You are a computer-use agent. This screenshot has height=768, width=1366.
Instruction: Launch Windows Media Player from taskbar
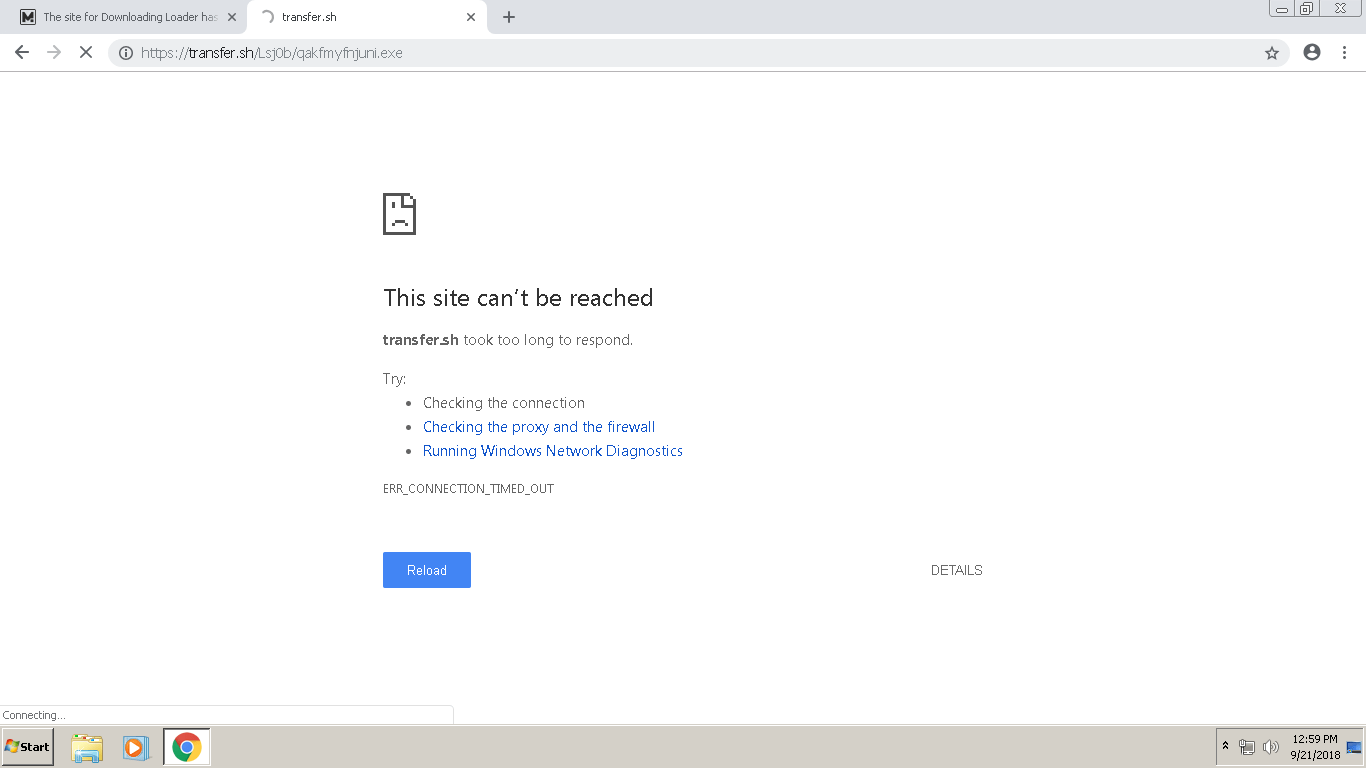pos(135,747)
